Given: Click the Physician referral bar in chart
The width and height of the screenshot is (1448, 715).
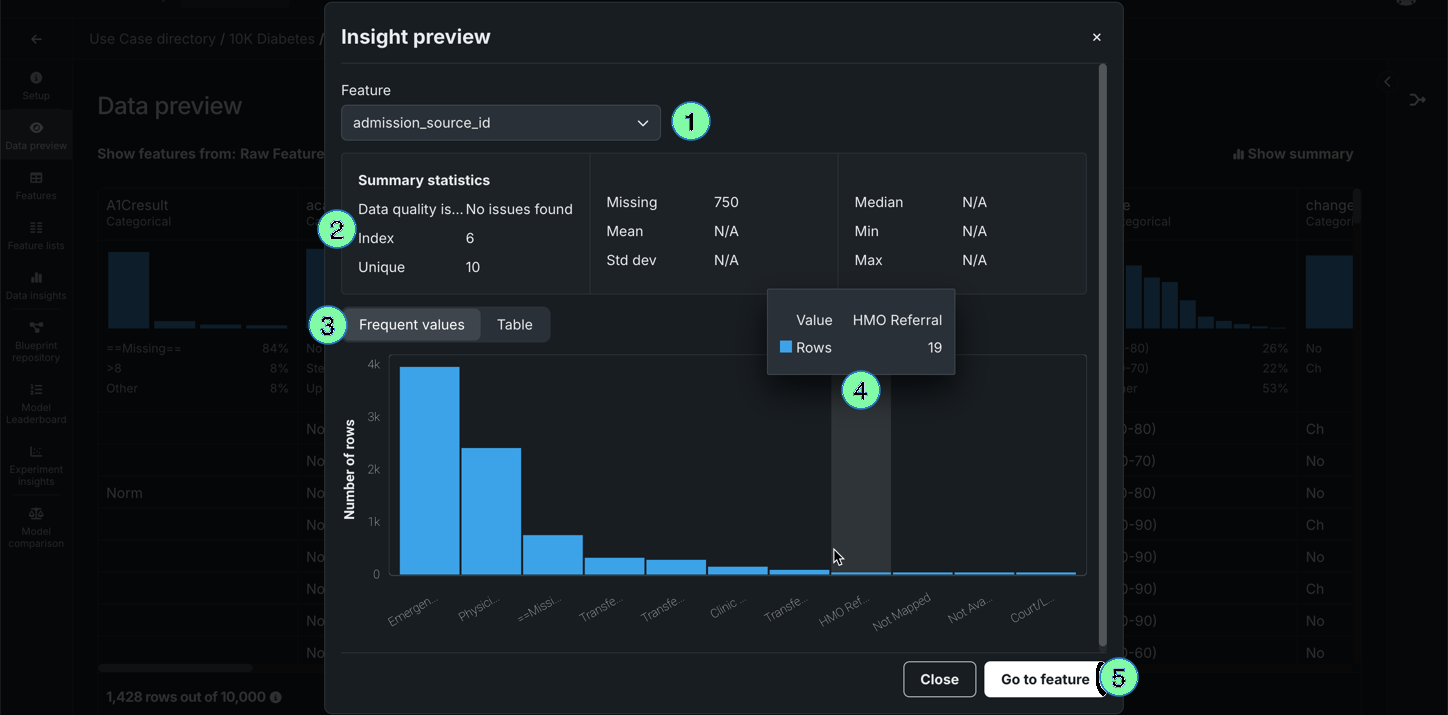Looking at the screenshot, I should [x=491, y=510].
